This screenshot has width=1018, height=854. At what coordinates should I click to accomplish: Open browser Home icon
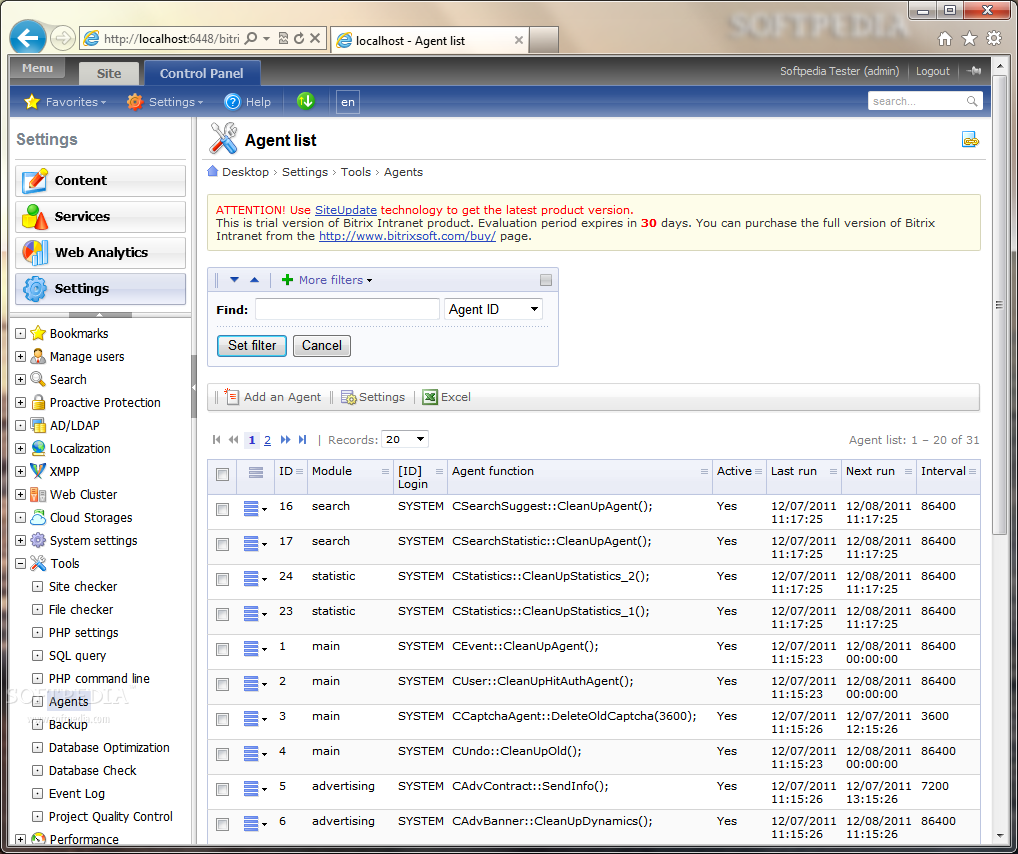pyautogui.click(x=945, y=39)
